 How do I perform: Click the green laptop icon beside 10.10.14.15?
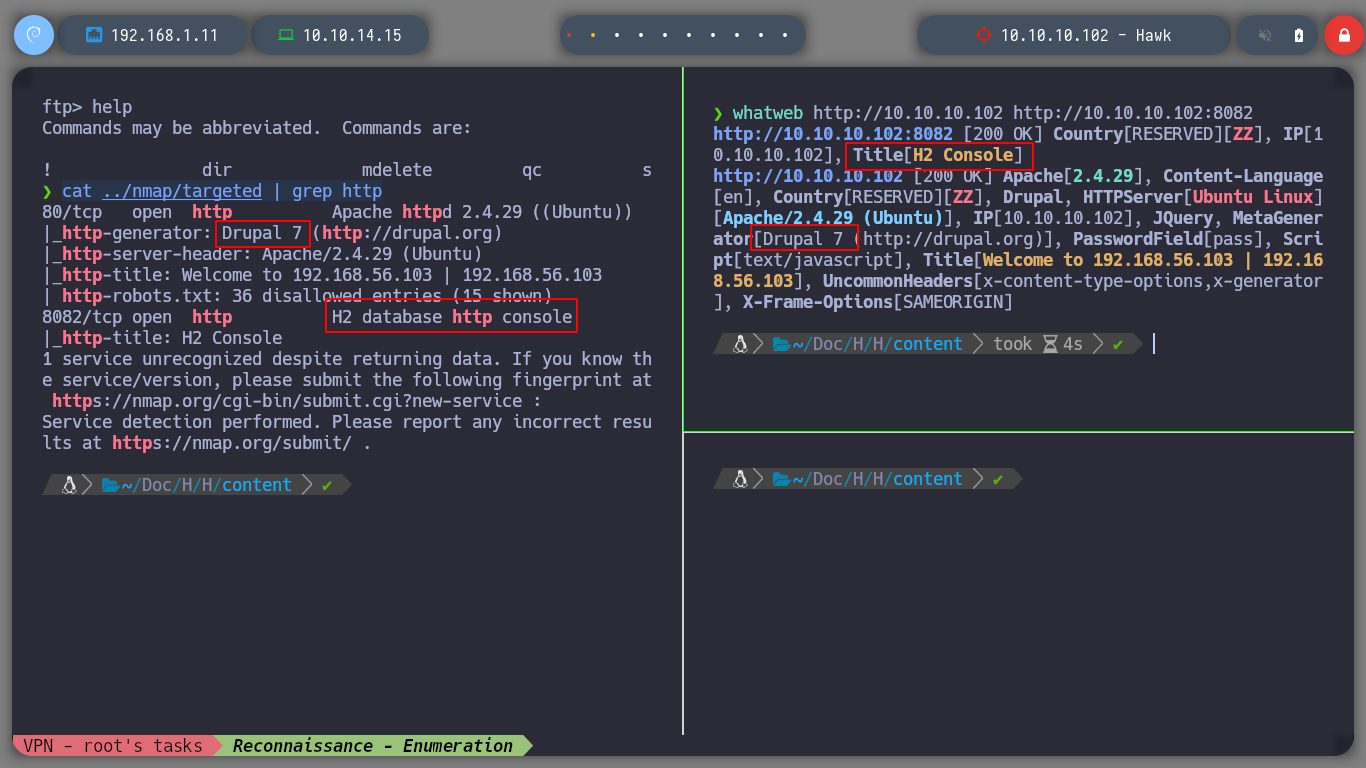coord(286,35)
